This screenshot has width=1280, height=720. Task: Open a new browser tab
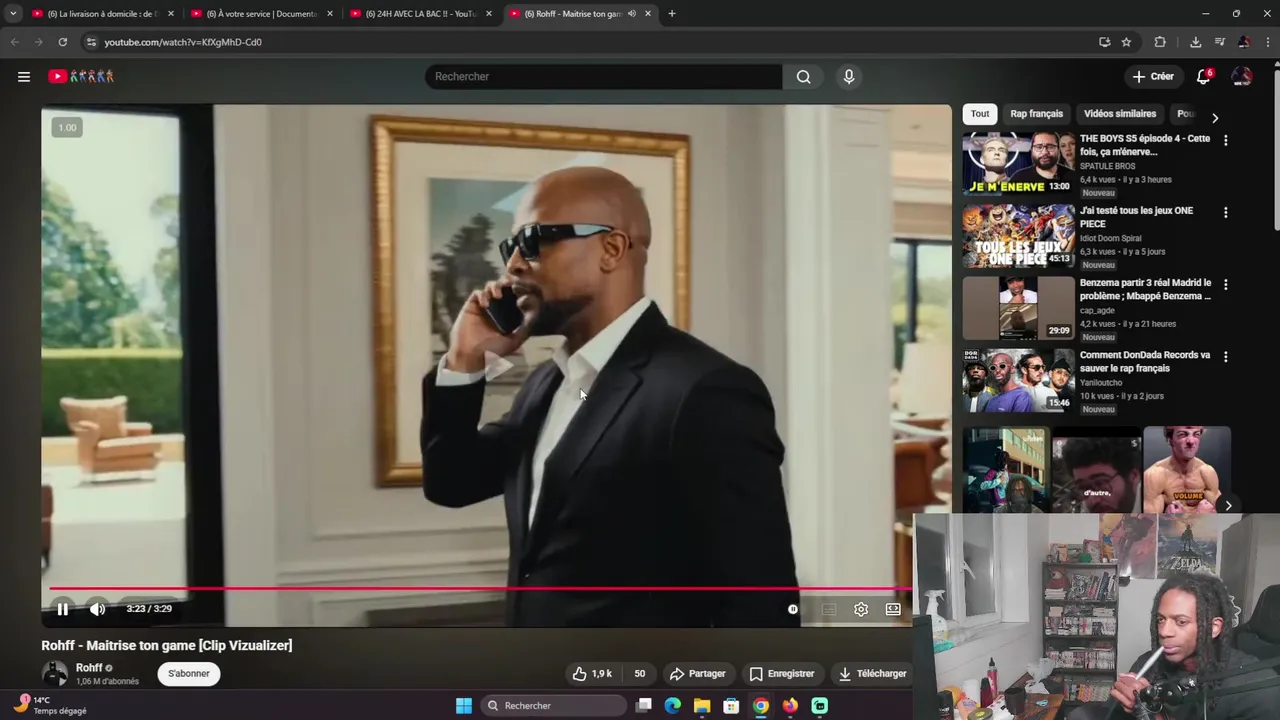tap(671, 14)
